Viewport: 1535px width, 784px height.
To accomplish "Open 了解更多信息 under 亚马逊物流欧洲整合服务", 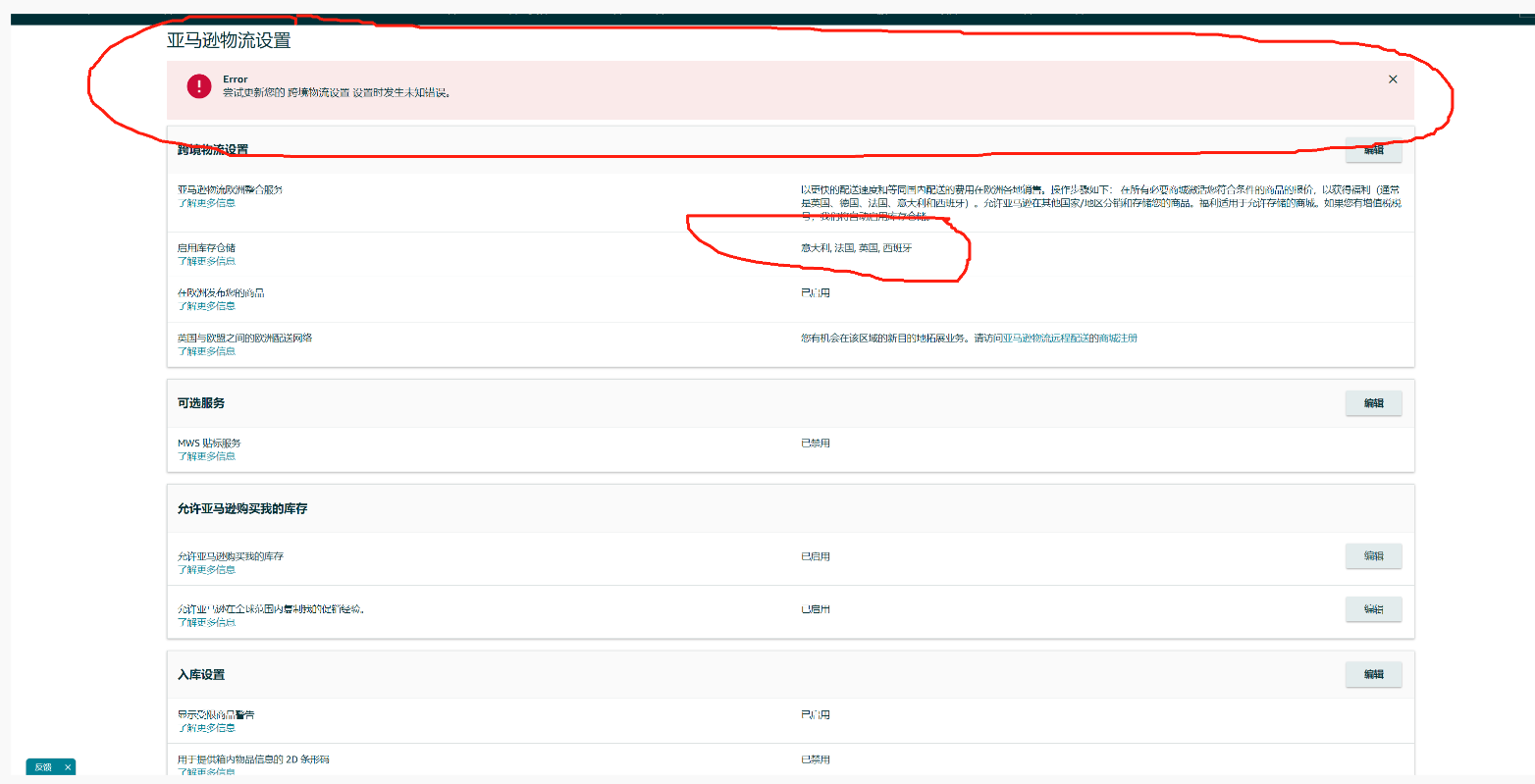I will 206,203.
